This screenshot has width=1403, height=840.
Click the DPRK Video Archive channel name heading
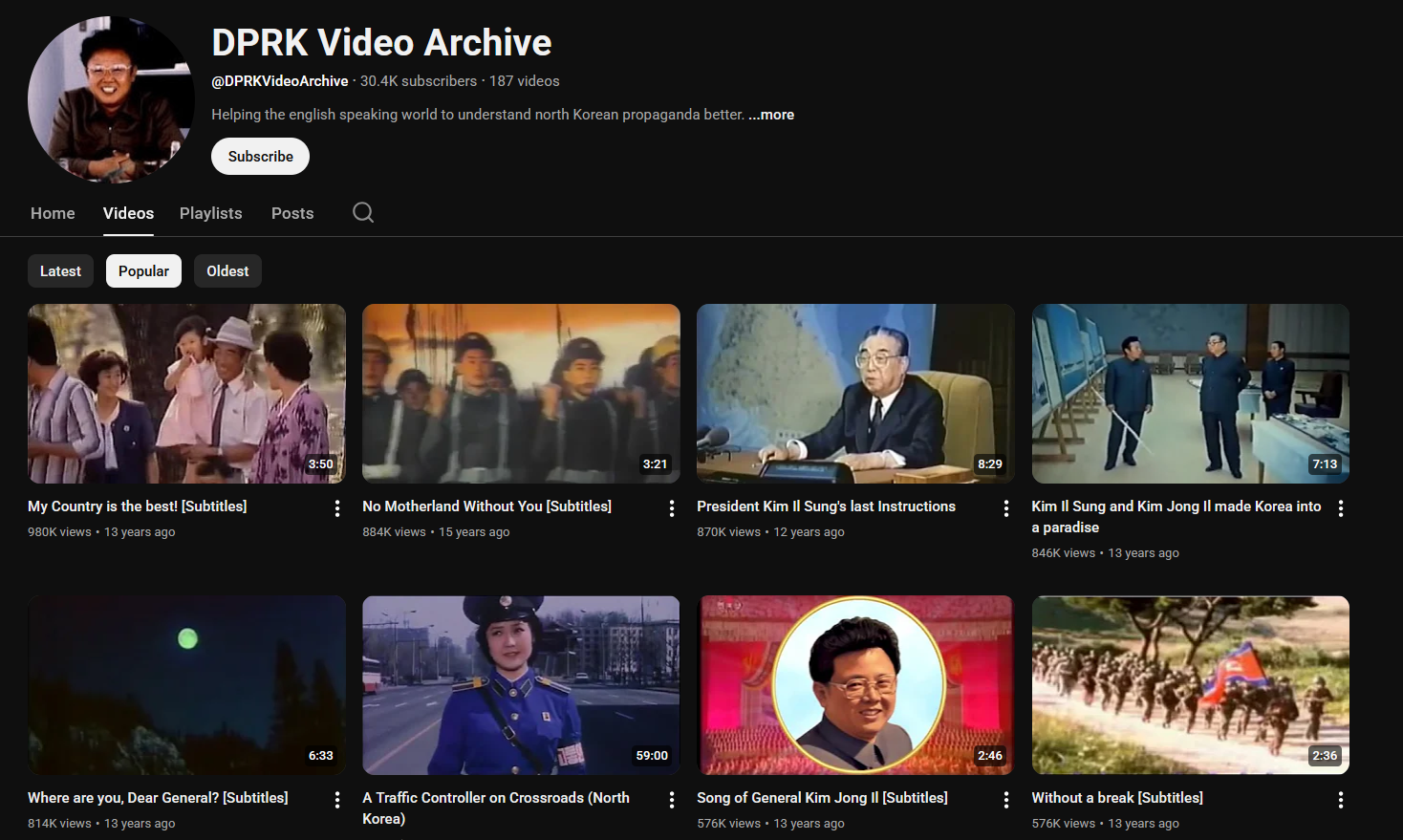(x=381, y=43)
